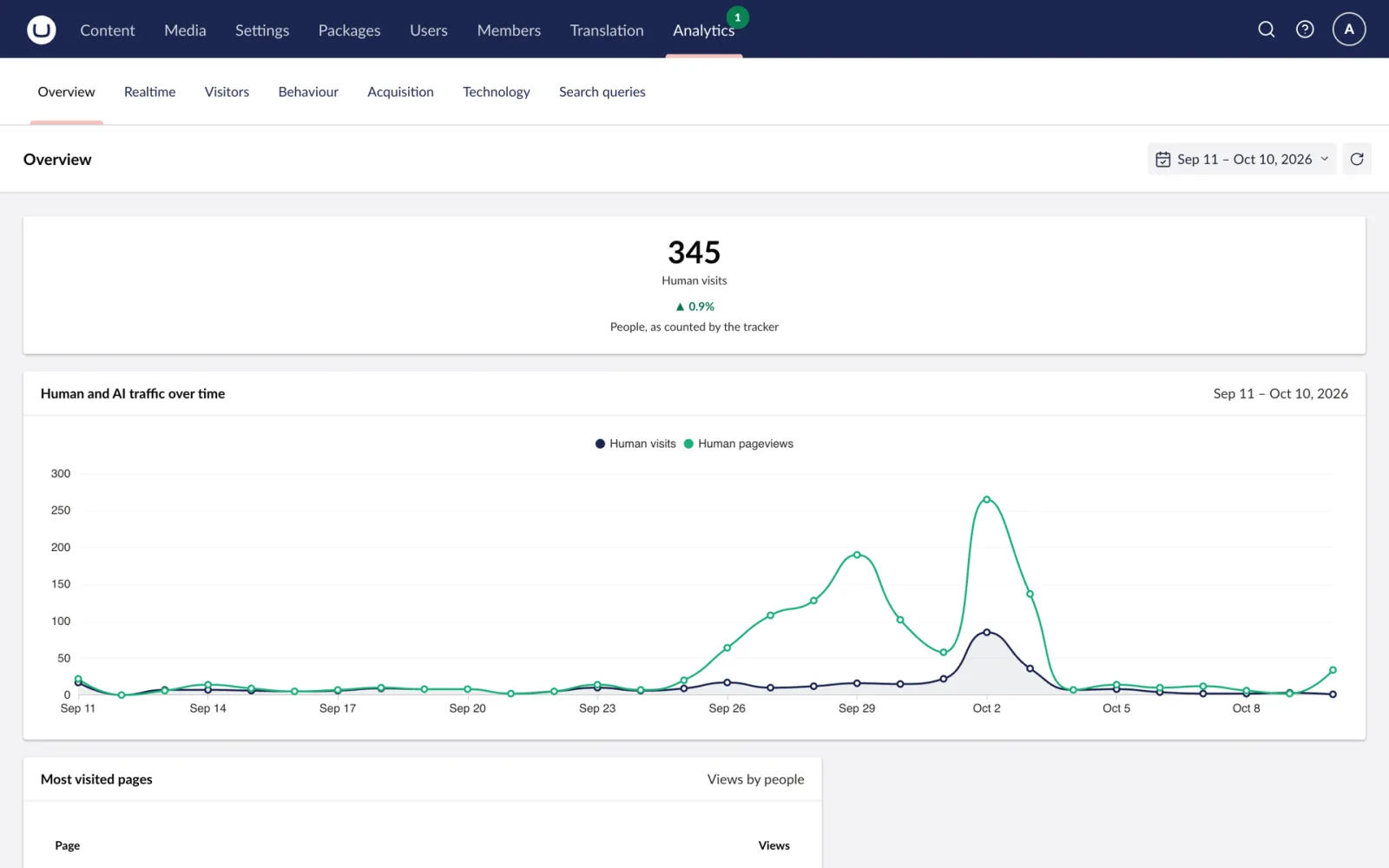Viewport: 1389px width, 868px height.
Task: Toggle Human pageviews legend series
Action: pyautogui.click(x=739, y=444)
